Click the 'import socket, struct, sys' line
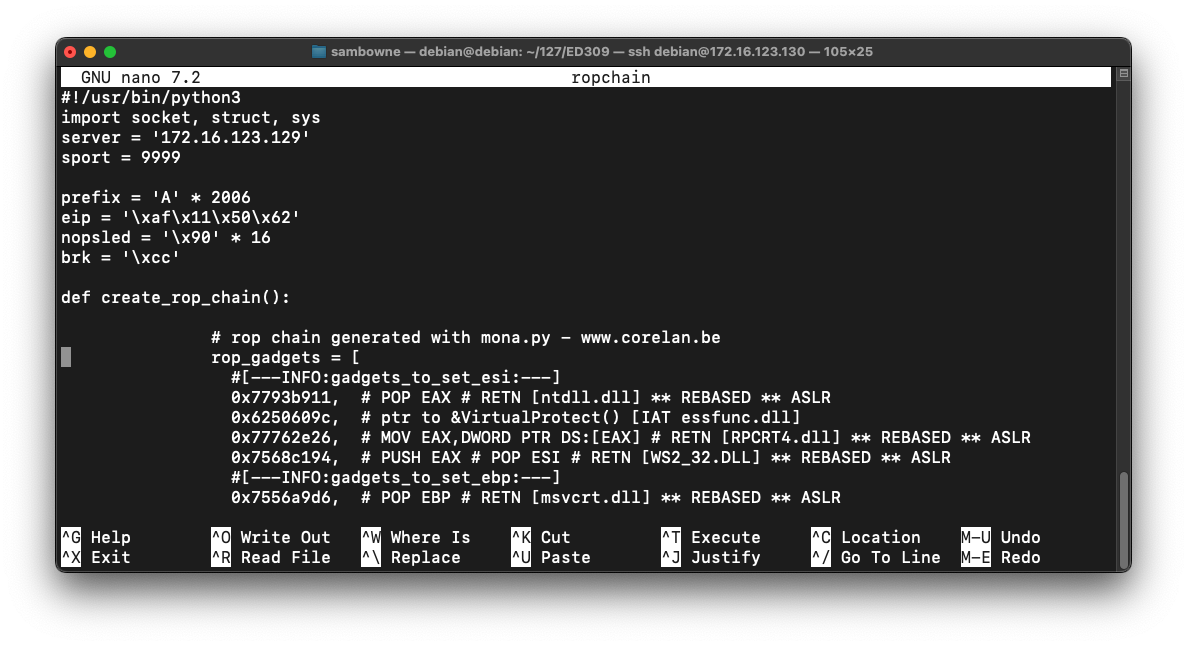The width and height of the screenshot is (1187, 646). click(x=191, y=117)
